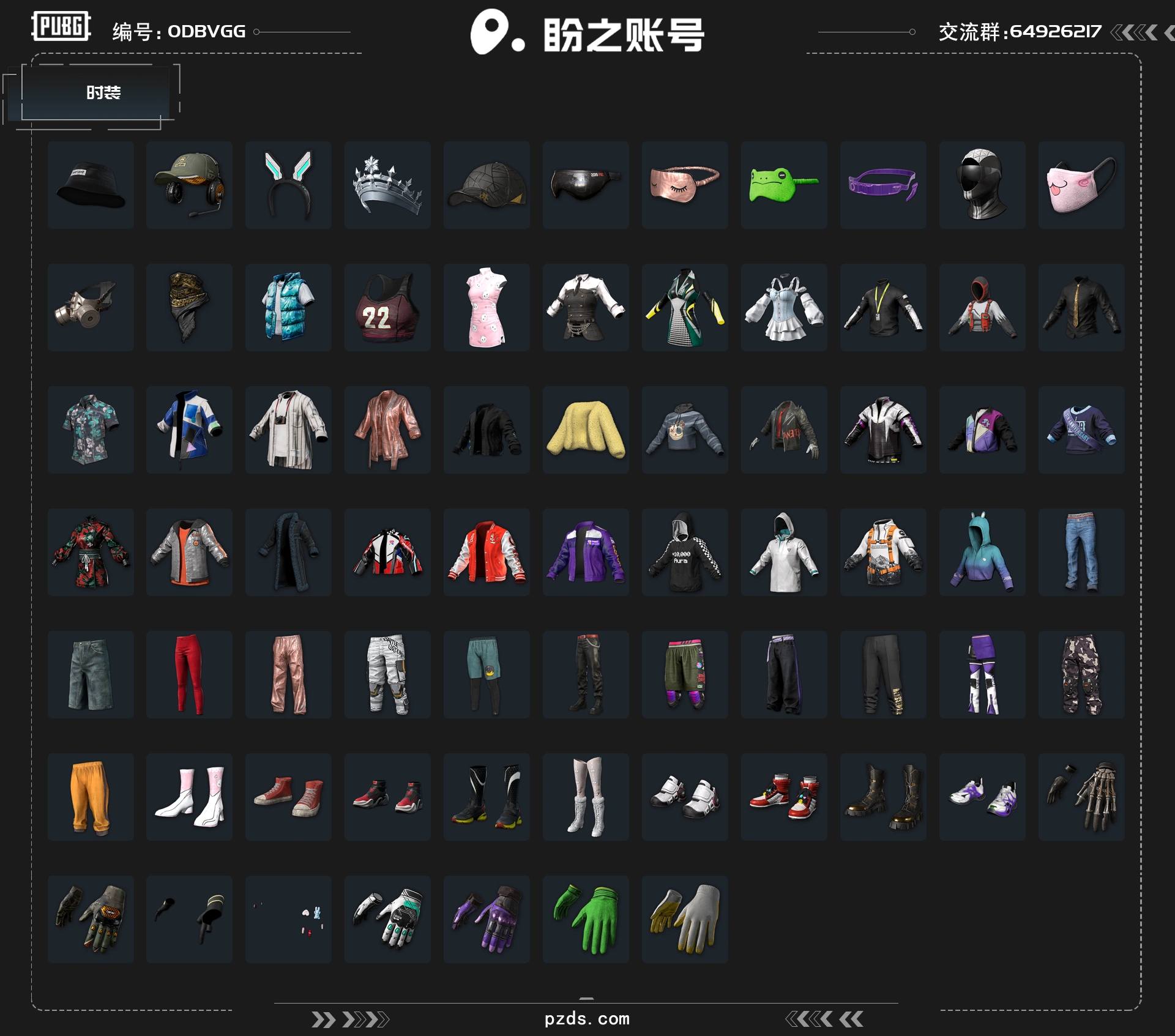Image resolution: width=1175 pixels, height=1036 pixels.
Task: Select the camouflage cargo pants
Action: click(1082, 674)
